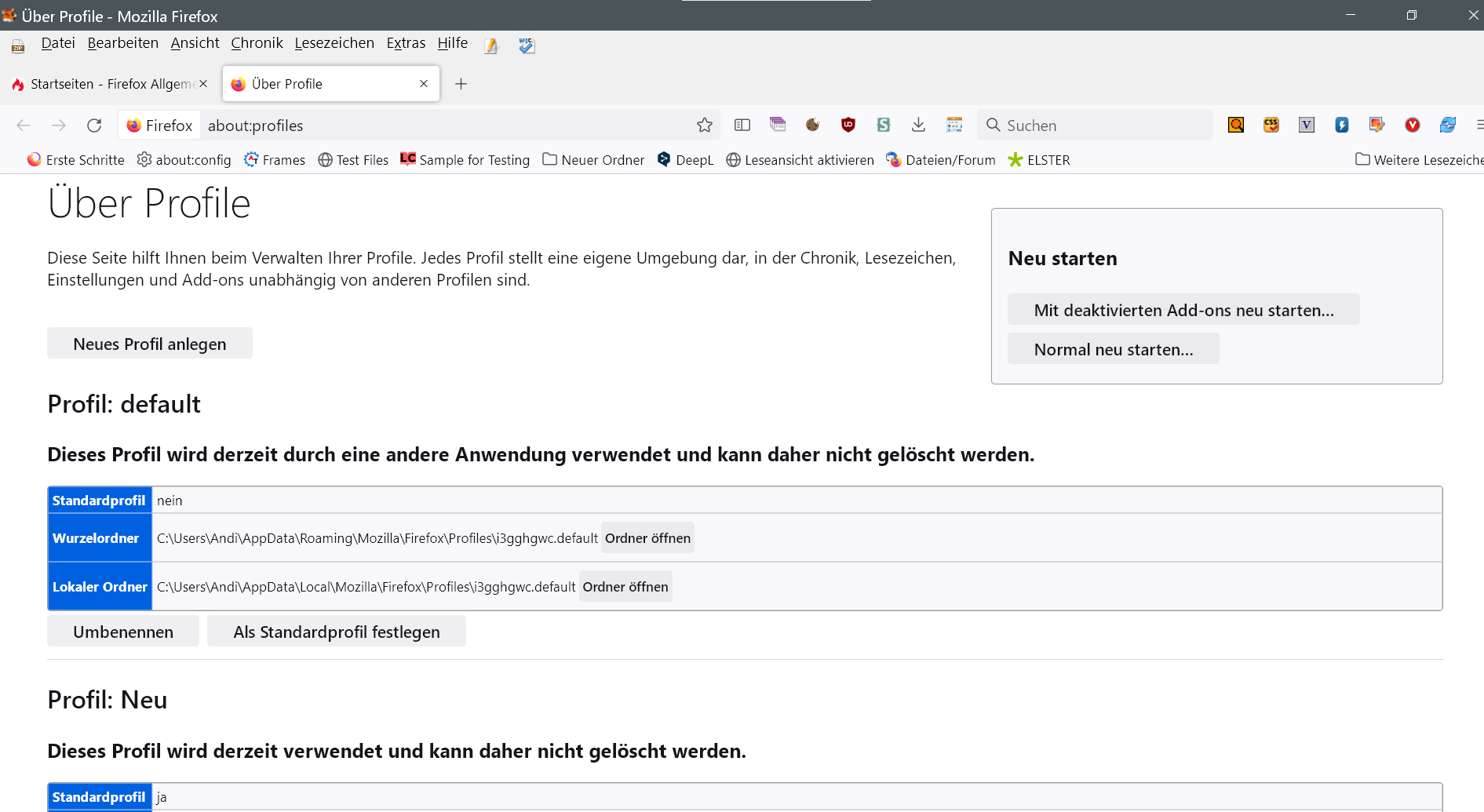
Task: Open Wurzelordner folder via Ordner öffnen
Action: tap(647, 538)
